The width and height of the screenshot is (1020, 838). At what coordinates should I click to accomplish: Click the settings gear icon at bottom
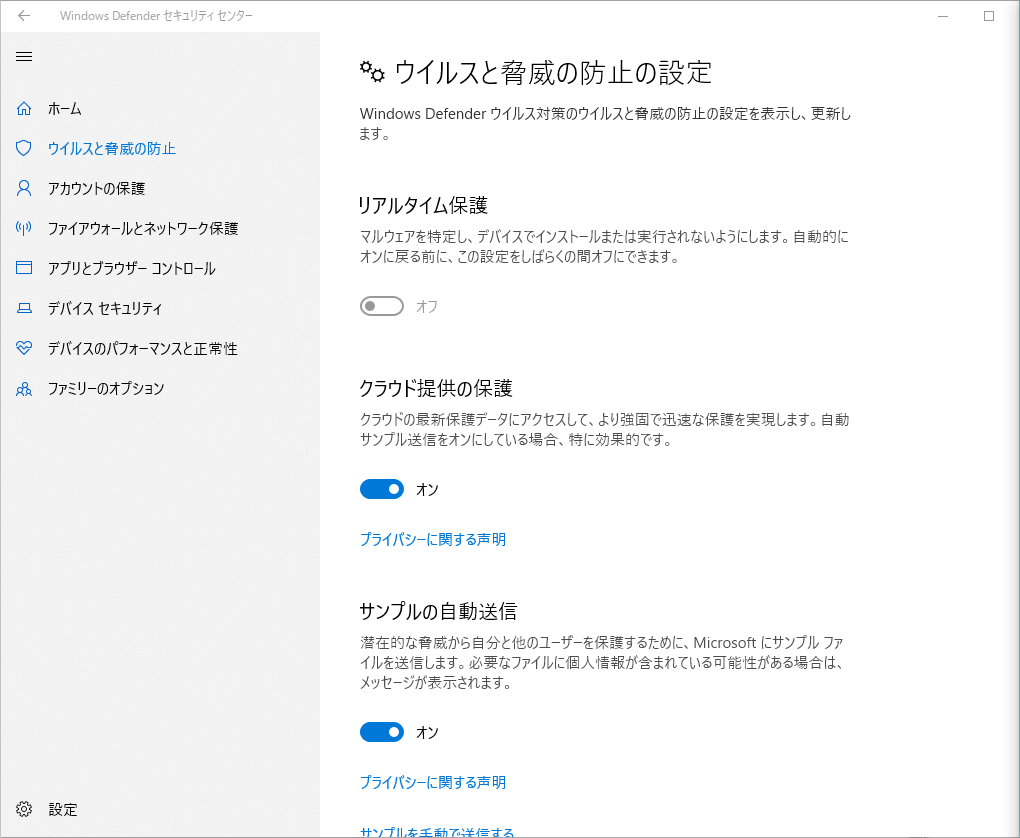[24, 809]
